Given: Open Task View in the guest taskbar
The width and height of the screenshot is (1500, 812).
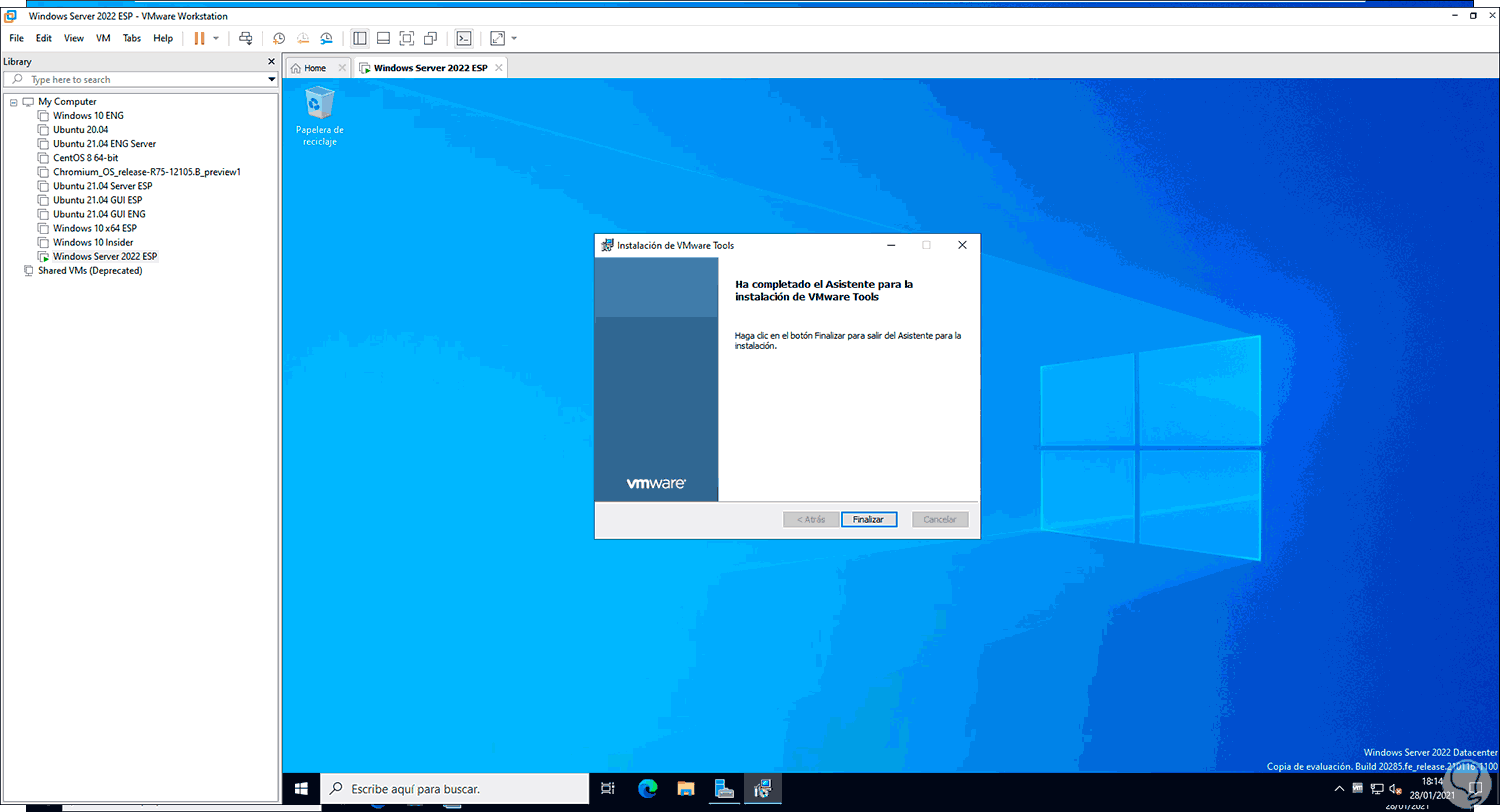Looking at the screenshot, I should coord(608,789).
